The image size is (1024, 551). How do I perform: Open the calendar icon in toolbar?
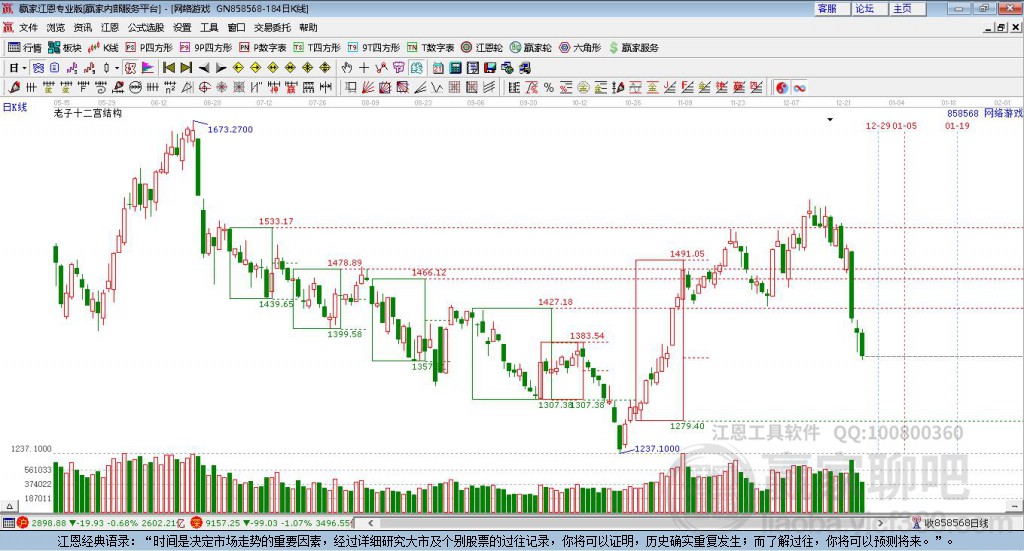[x=438, y=67]
